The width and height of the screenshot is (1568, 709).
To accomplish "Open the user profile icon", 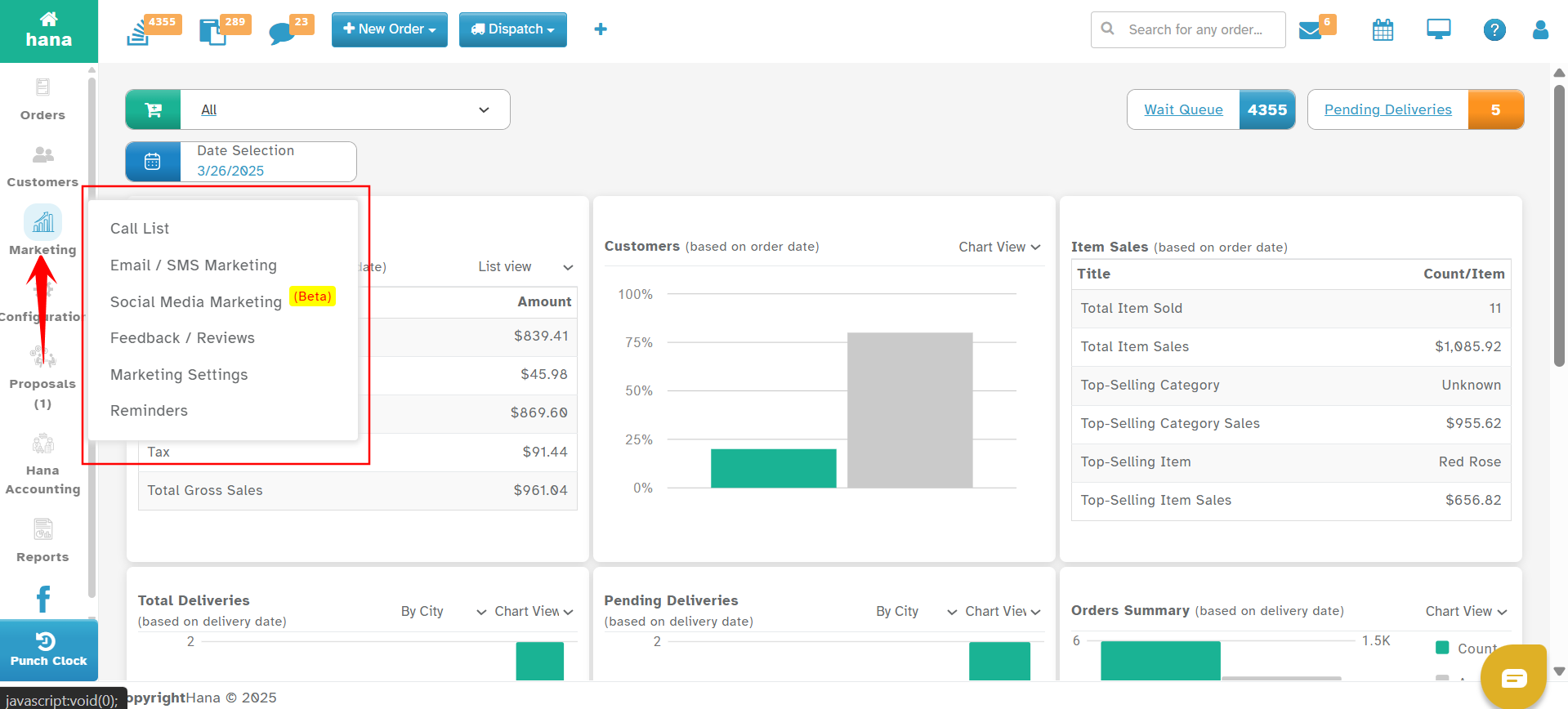I will tap(1540, 30).
